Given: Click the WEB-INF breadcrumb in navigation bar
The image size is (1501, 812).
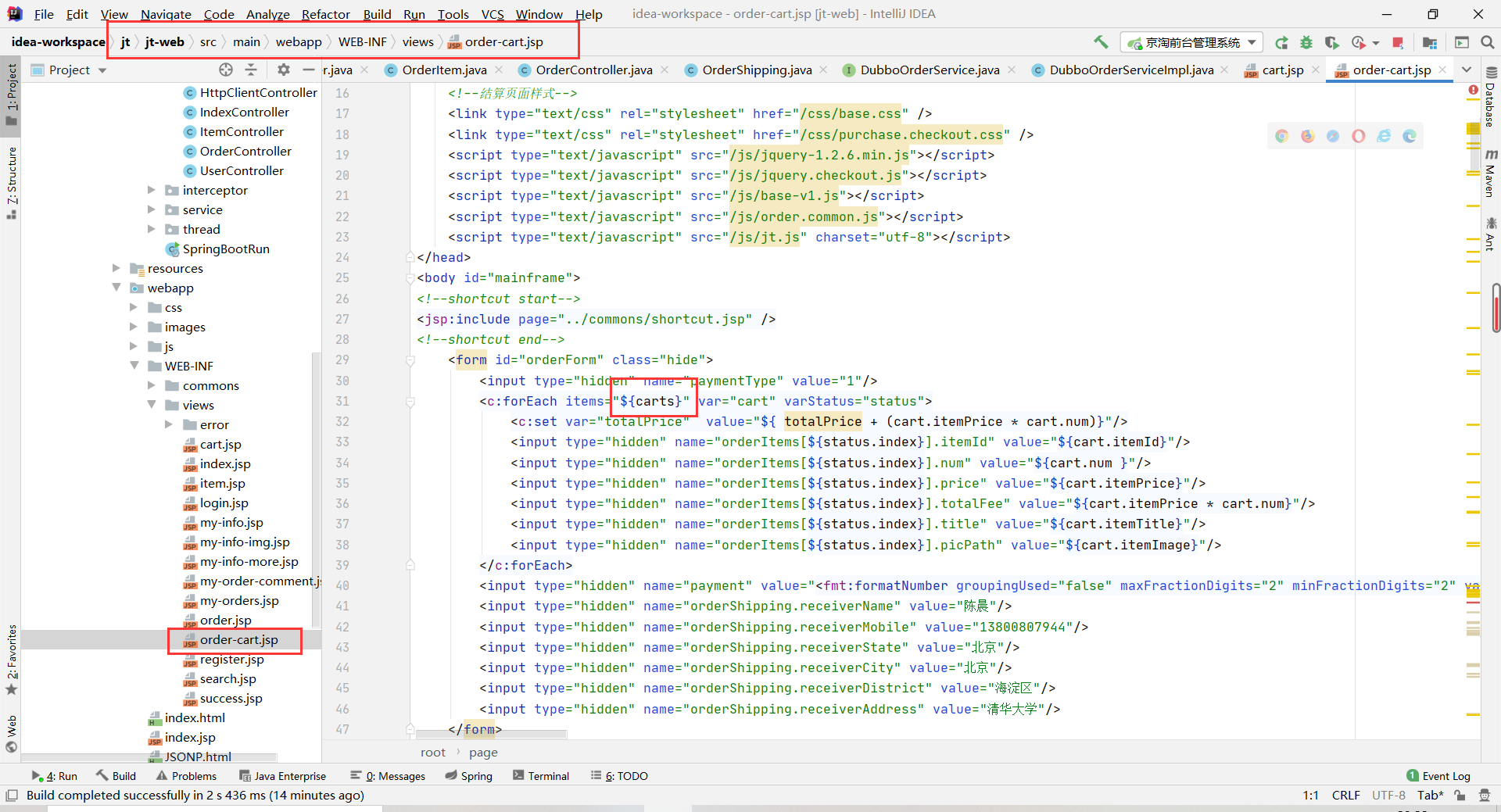Looking at the screenshot, I should pos(362,42).
